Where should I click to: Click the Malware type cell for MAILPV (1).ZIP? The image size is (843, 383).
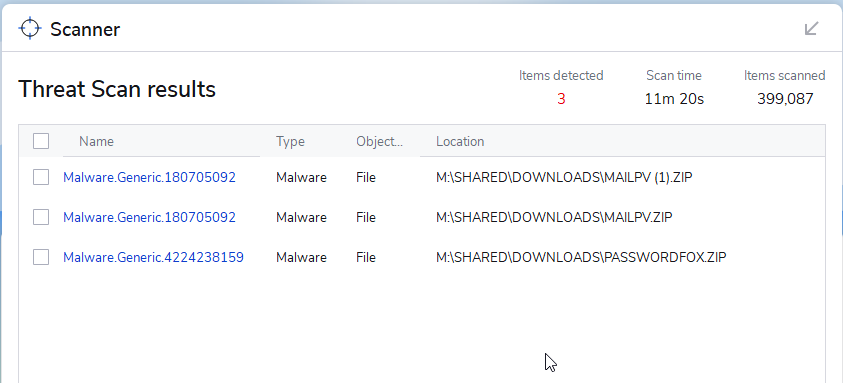301,177
